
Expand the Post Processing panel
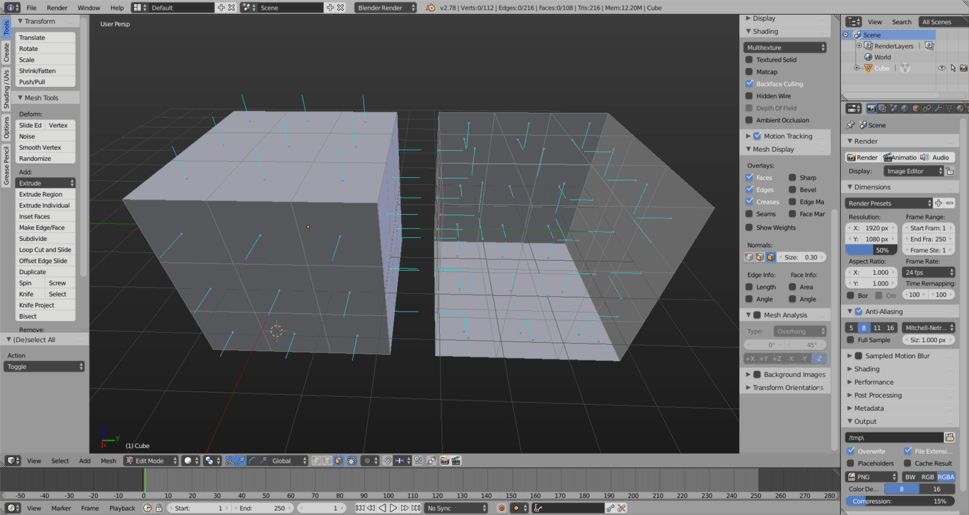[x=877, y=395]
